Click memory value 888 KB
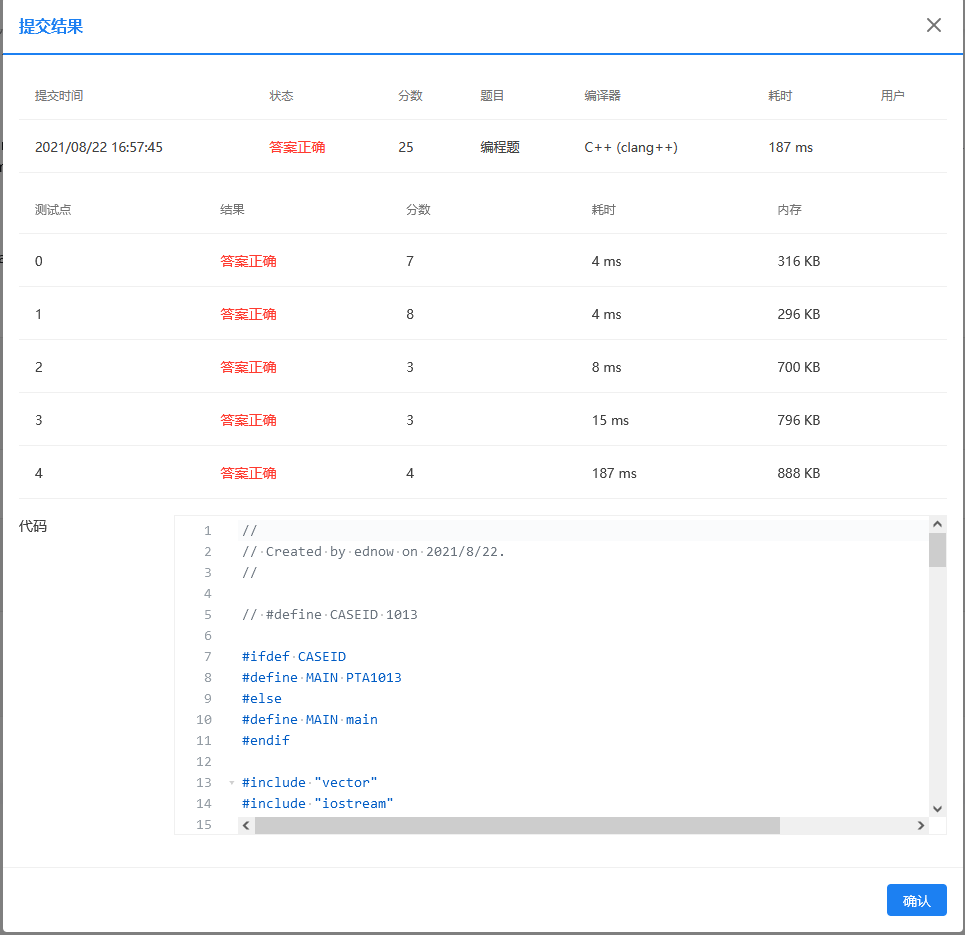965x935 pixels. [x=798, y=473]
